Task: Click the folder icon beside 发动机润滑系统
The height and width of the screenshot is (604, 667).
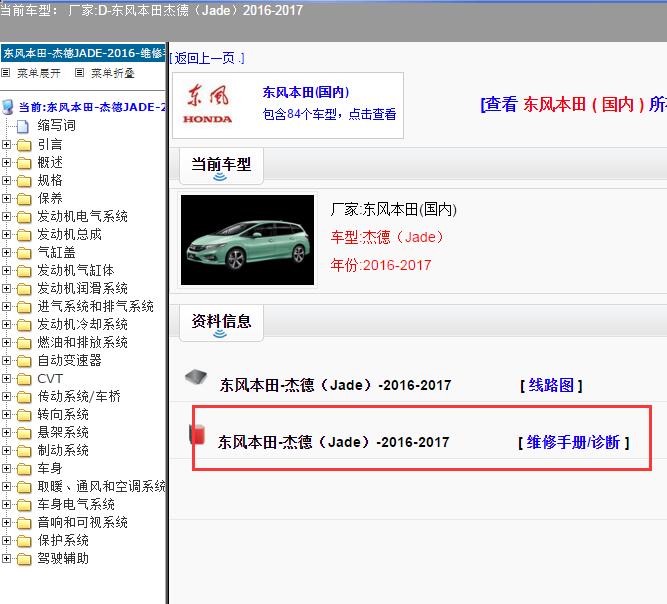Action: [x=24, y=289]
